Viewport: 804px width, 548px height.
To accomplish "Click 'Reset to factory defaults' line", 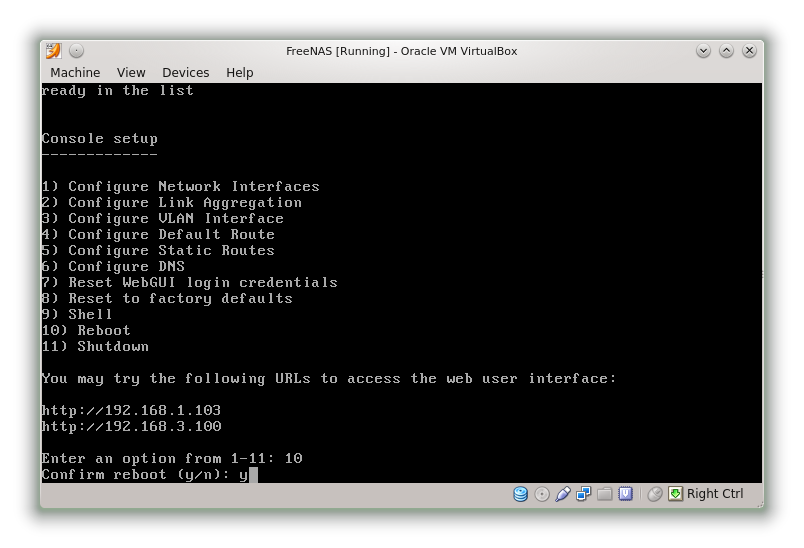I will tap(167, 298).
